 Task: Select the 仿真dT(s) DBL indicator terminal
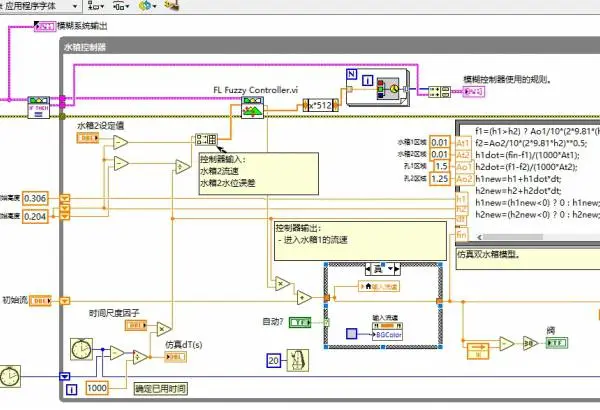pyautogui.click(x=176, y=357)
